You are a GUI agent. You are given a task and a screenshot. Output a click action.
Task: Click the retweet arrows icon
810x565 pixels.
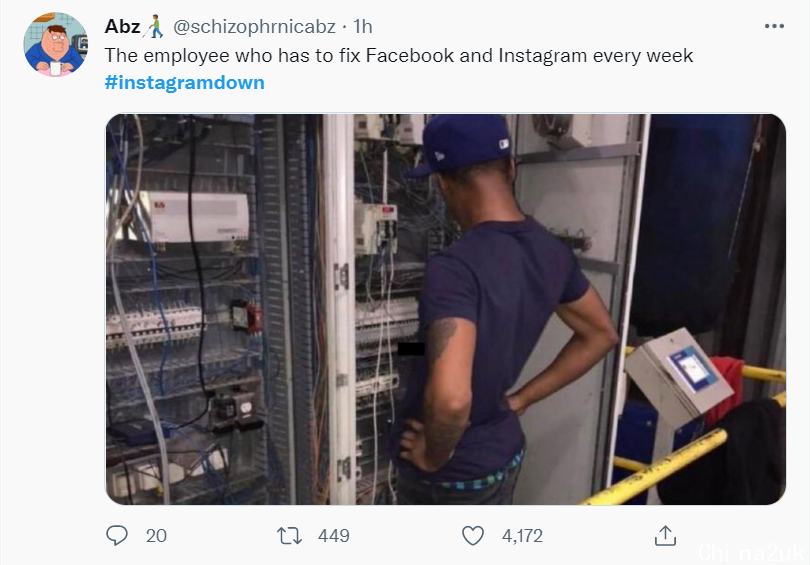tap(289, 536)
